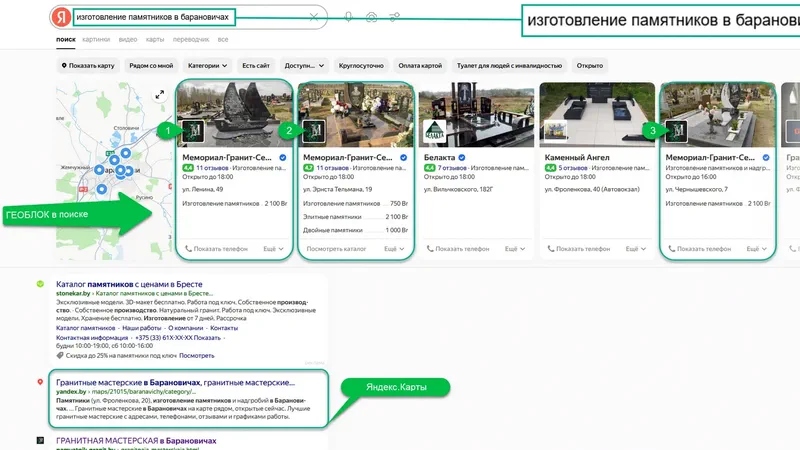Switch to the 'карты' search tab
This screenshot has height=450, width=800.
pyautogui.click(x=155, y=40)
